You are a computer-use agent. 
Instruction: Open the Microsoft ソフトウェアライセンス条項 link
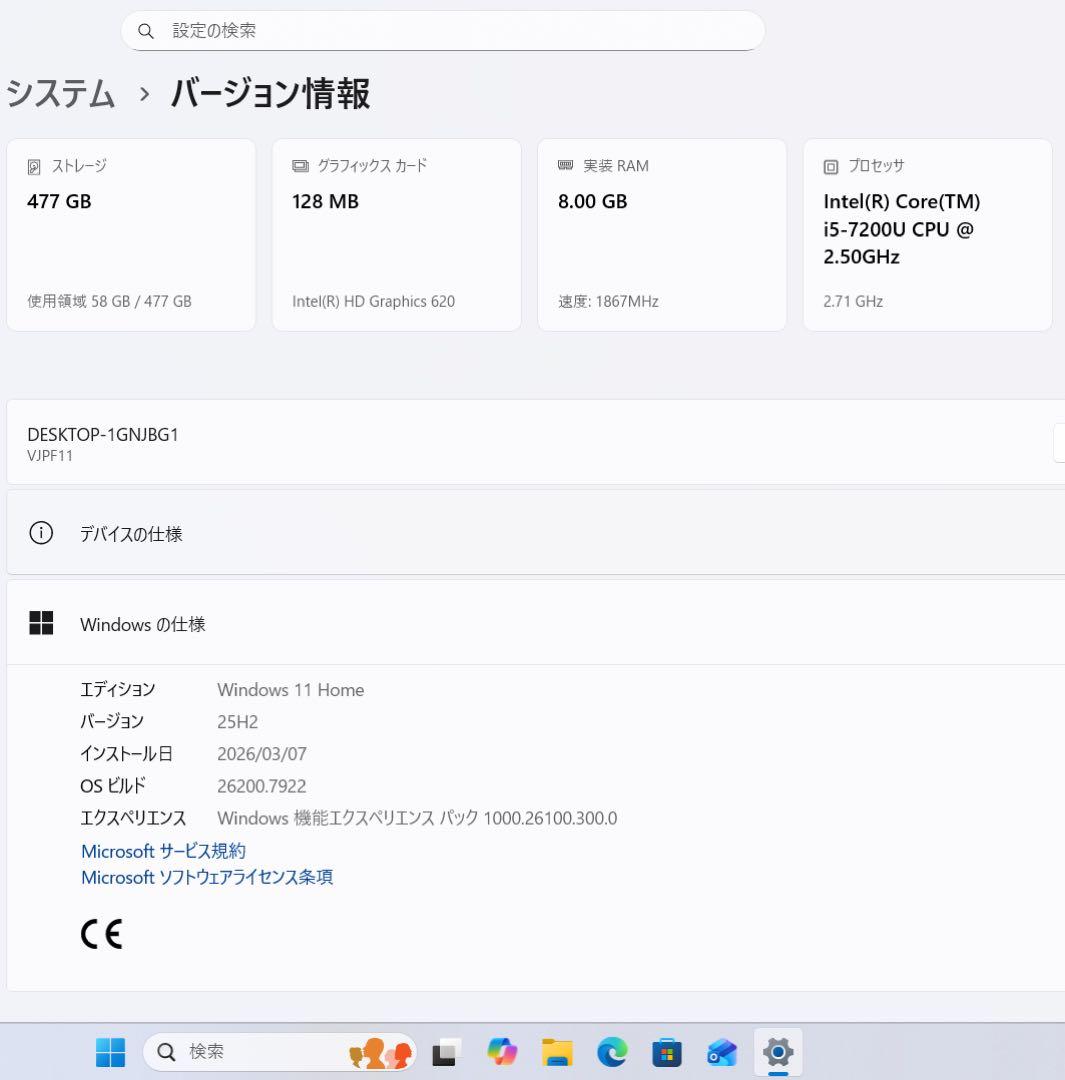tap(206, 877)
